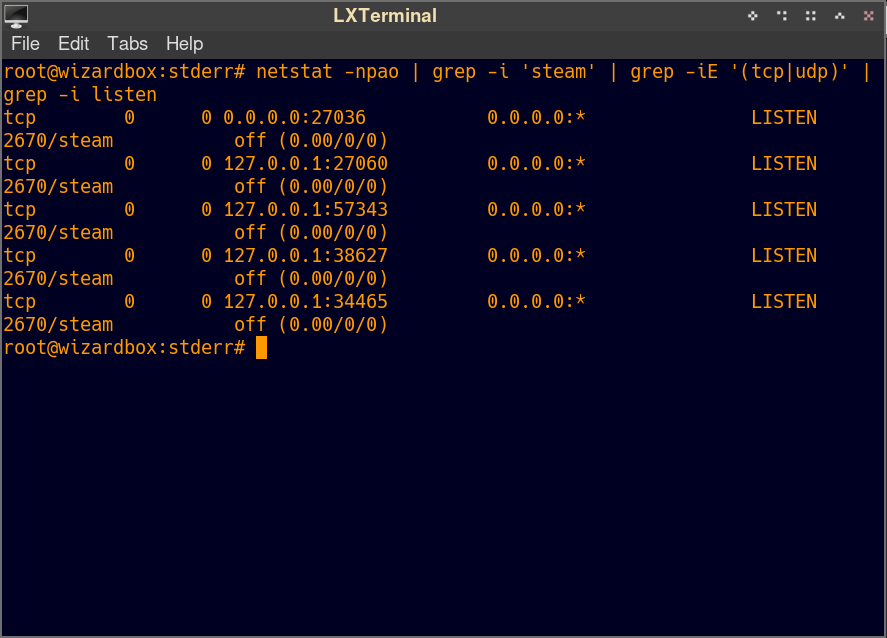Click the diamond-shaped titlebar button

pos(753,16)
